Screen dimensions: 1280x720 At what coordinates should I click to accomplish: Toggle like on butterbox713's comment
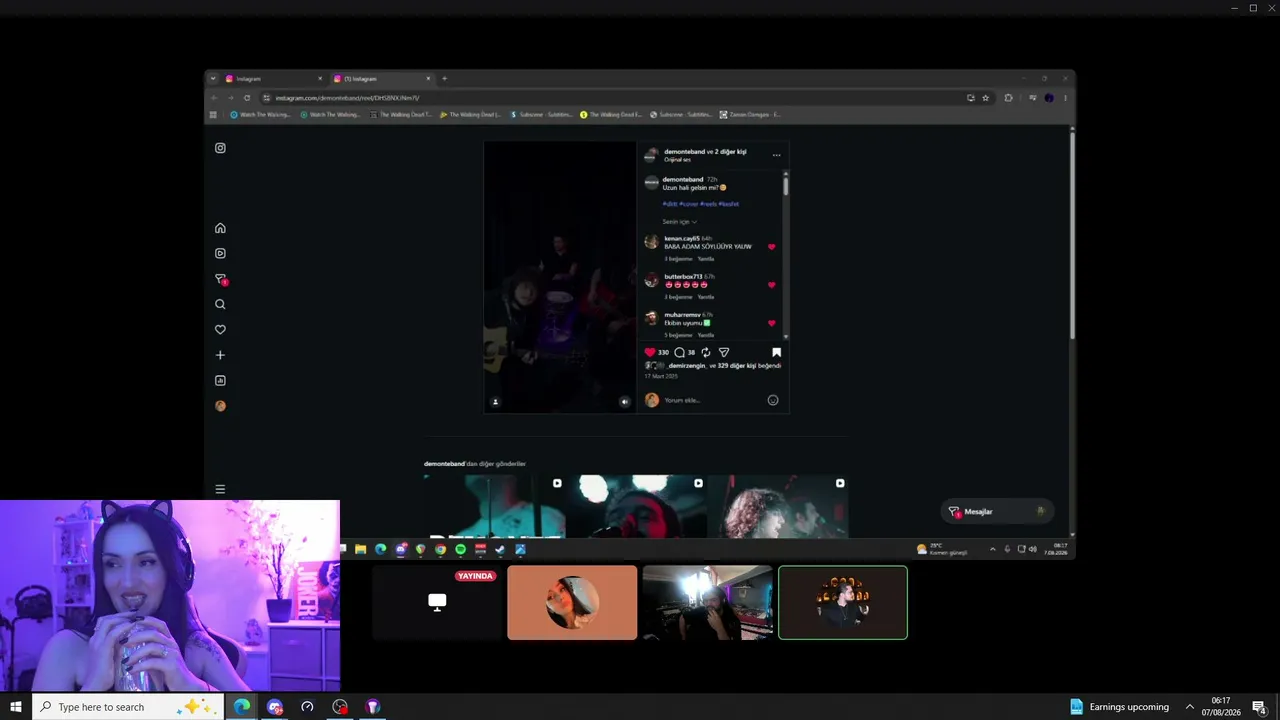coord(771,285)
